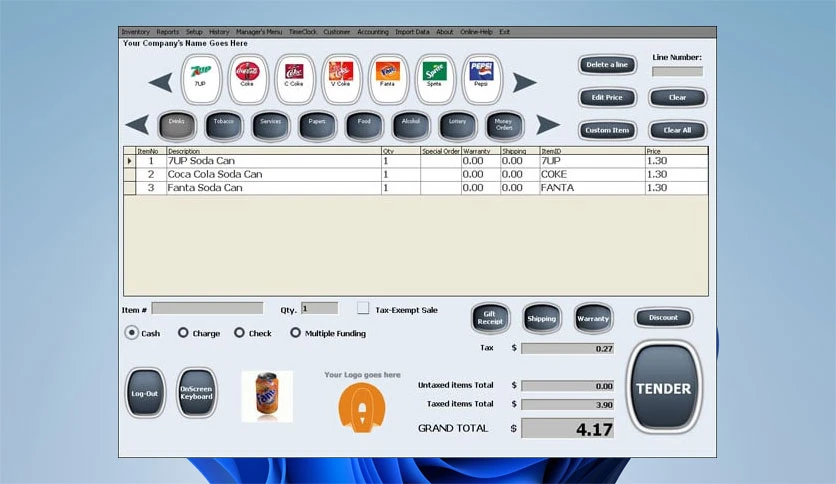Image resolution: width=836 pixels, height=484 pixels.
Task: Click the Clear button
Action: click(x=678, y=98)
